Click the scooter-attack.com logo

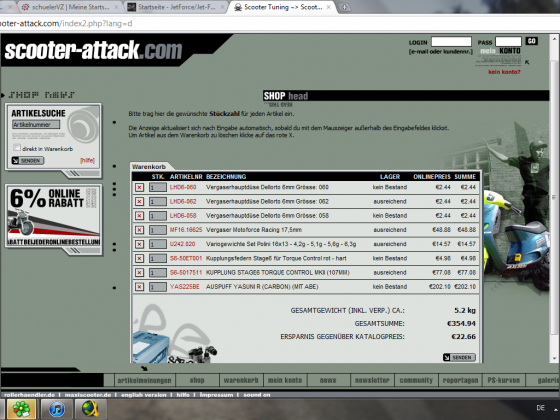coord(93,50)
